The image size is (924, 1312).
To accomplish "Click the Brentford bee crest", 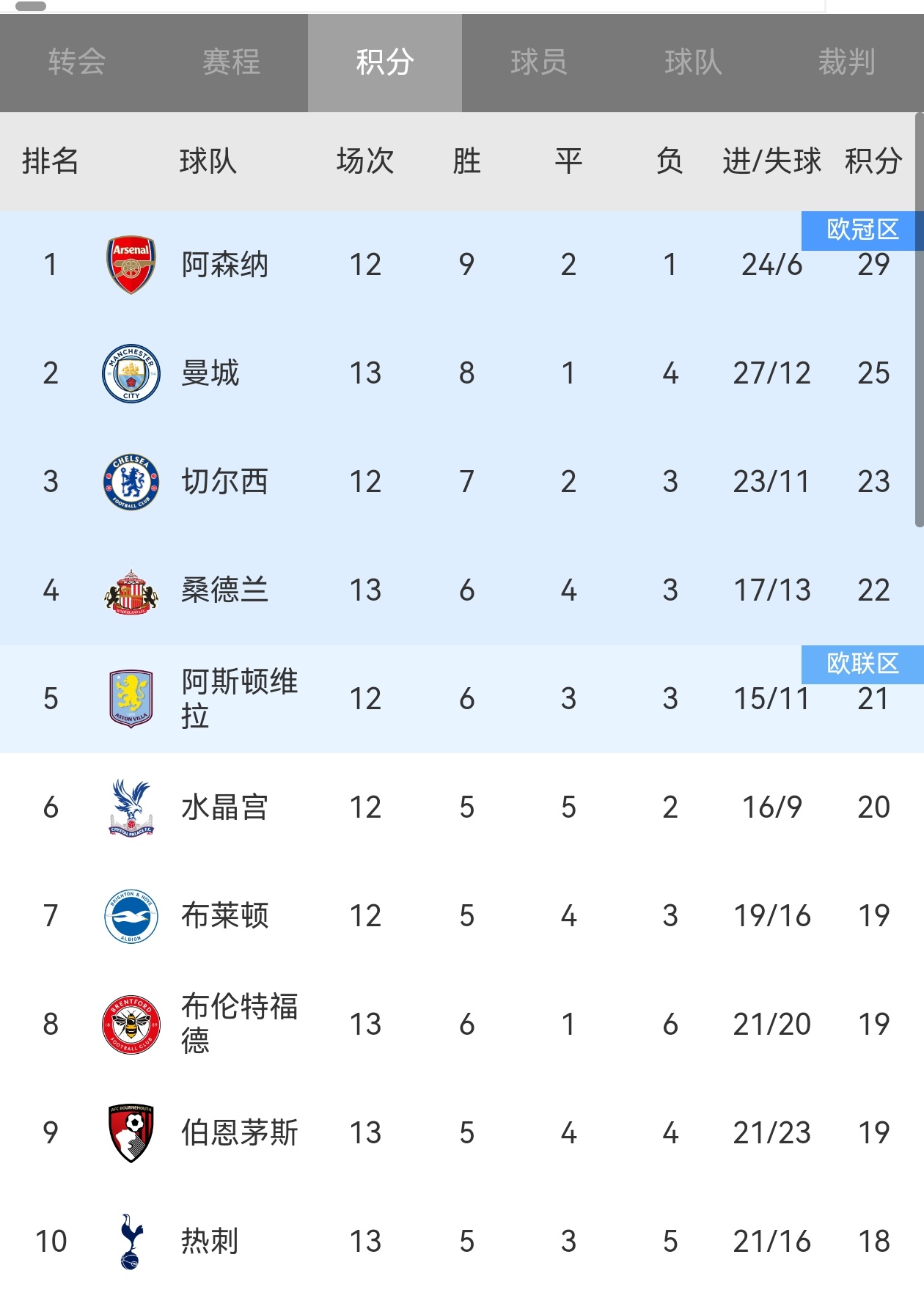I will (131, 1025).
